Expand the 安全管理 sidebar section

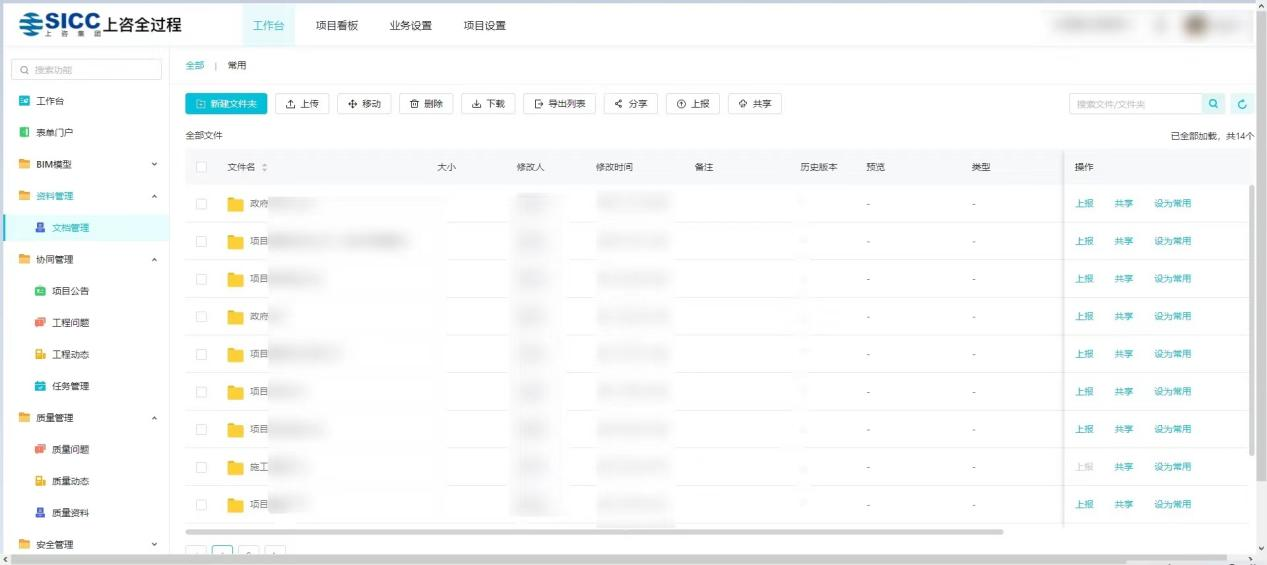(x=154, y=544)
